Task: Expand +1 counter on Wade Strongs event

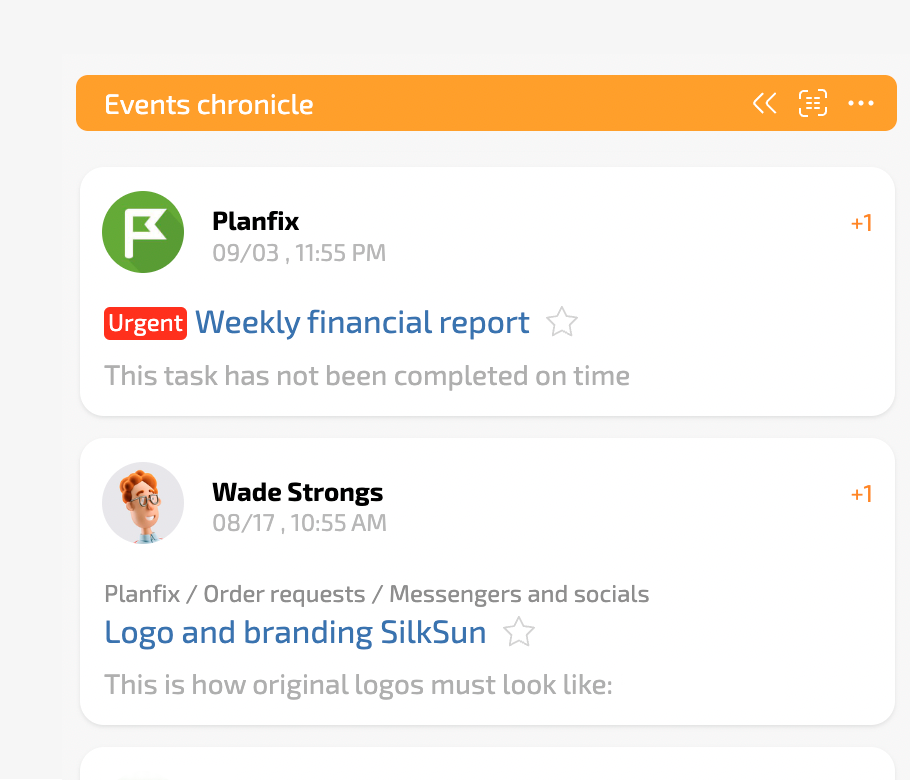Action: click(x=861, y=494)
